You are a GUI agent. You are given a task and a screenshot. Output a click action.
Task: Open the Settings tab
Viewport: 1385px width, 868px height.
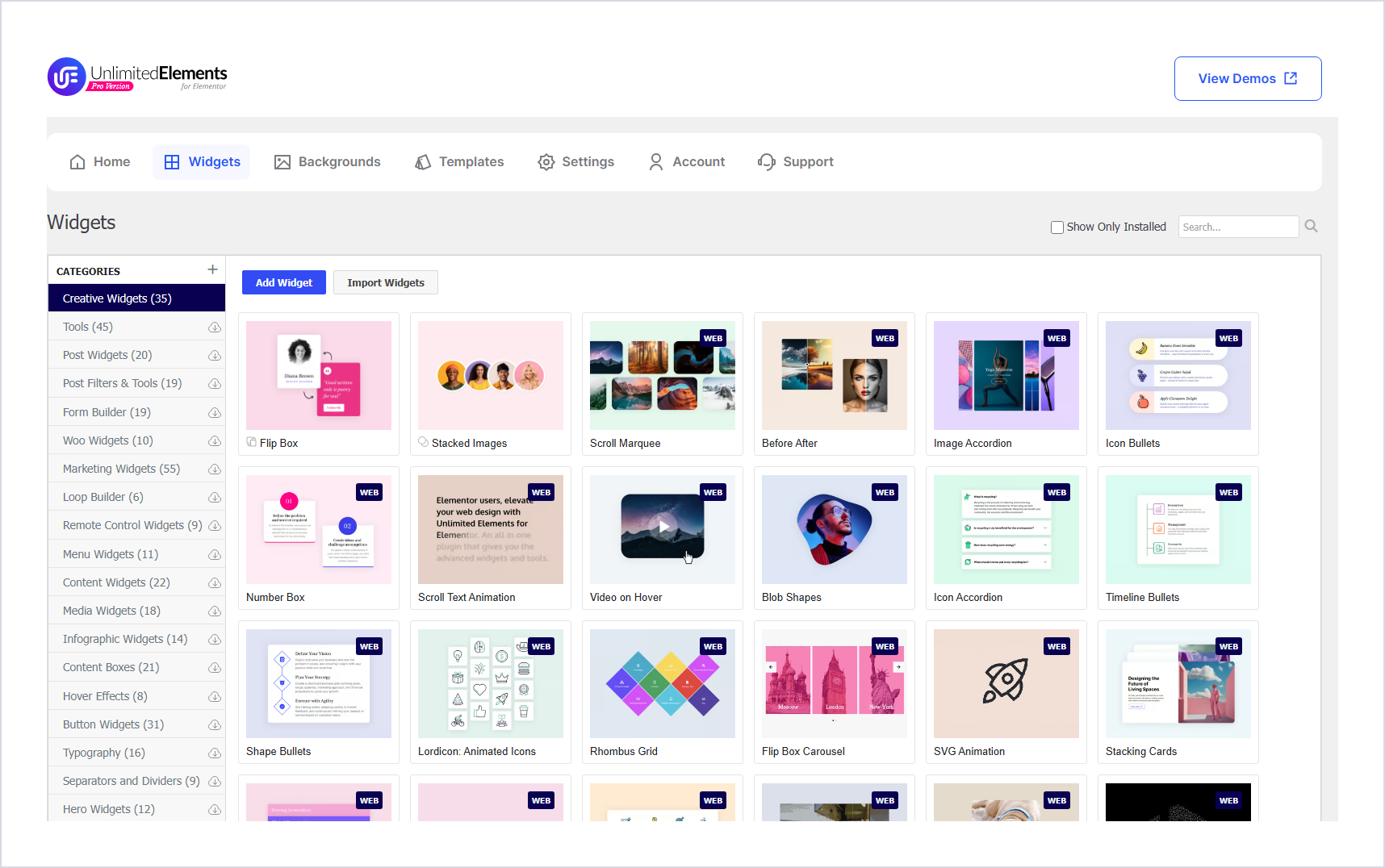[576, 162]
